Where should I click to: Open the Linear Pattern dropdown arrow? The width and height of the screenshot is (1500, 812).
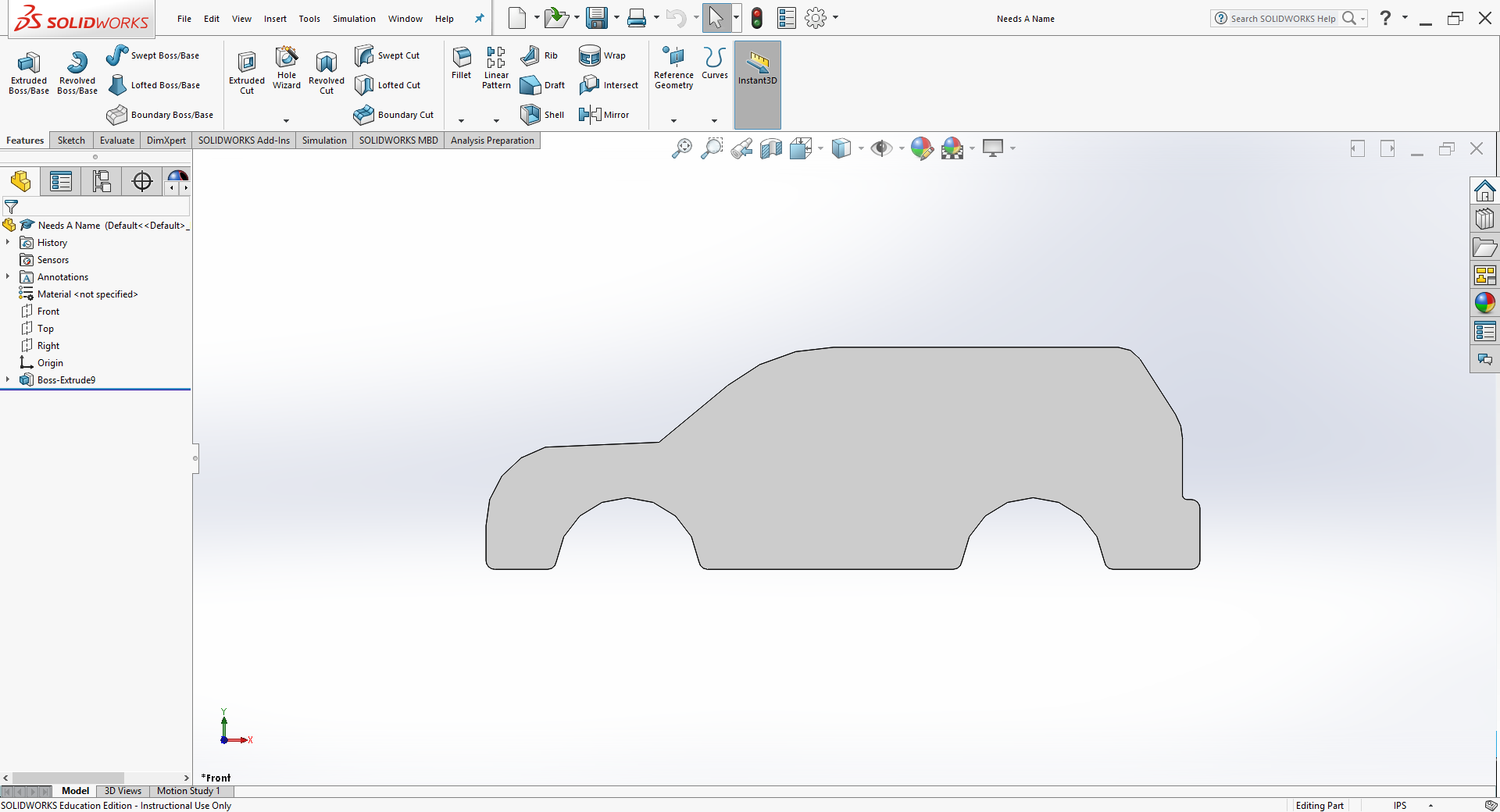click(496, 120)
